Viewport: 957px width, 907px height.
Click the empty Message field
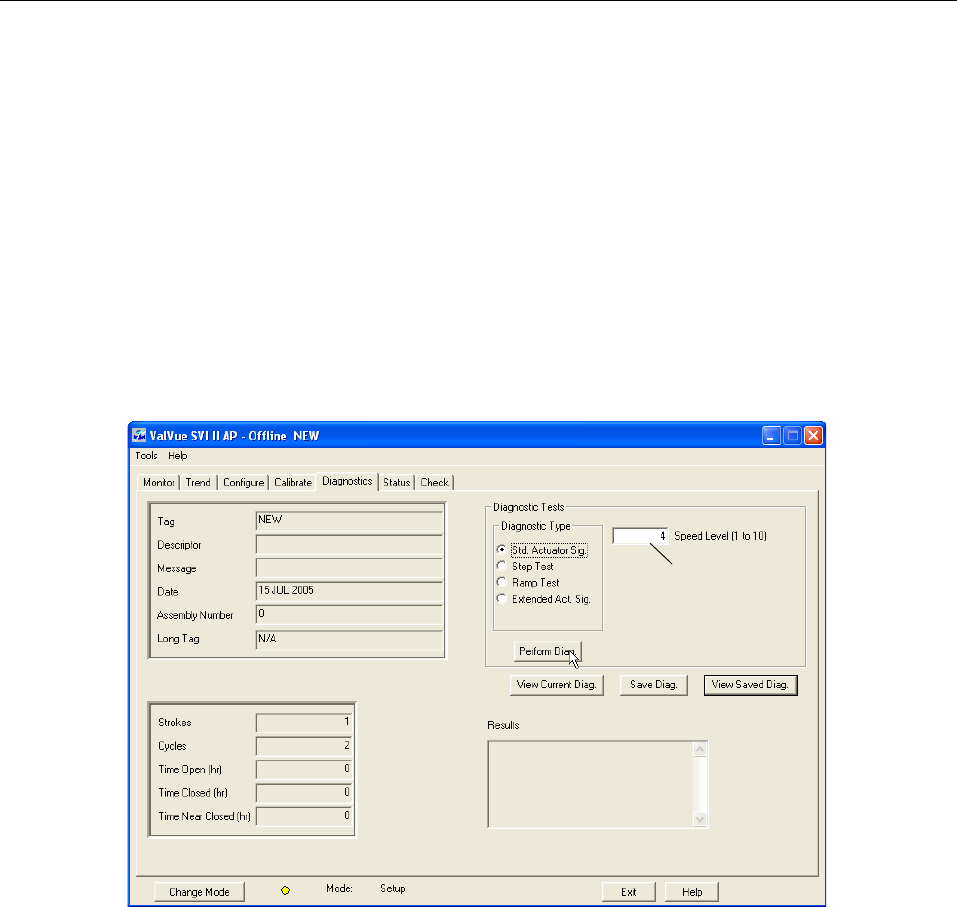click(x=349, y=568)
